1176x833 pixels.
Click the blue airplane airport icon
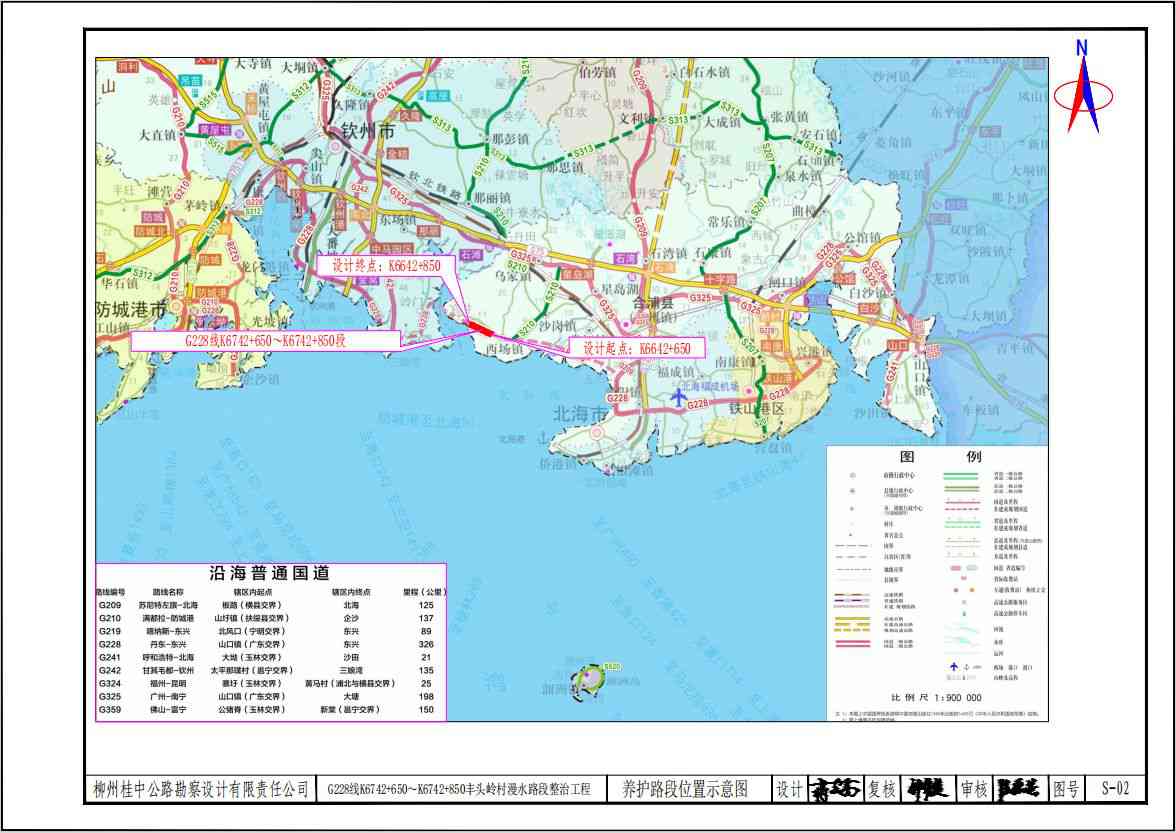679,398
